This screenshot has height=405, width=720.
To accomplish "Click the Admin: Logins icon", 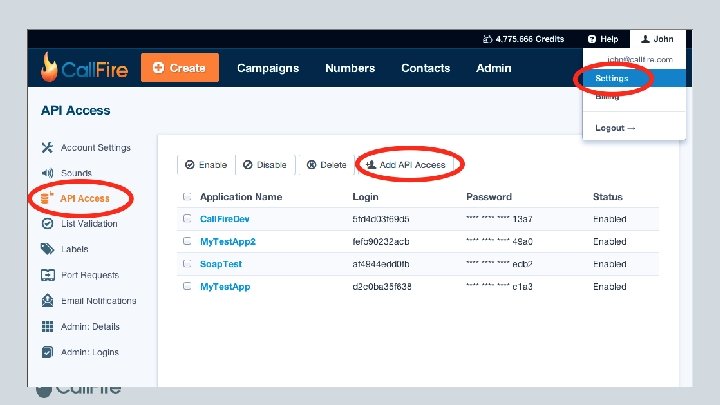I will 47,352.
